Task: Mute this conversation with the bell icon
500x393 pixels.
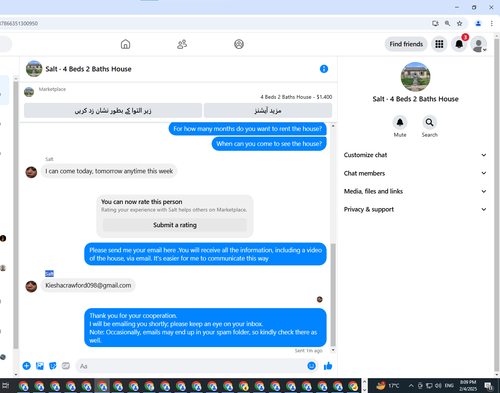Action: tap(400, 123)
